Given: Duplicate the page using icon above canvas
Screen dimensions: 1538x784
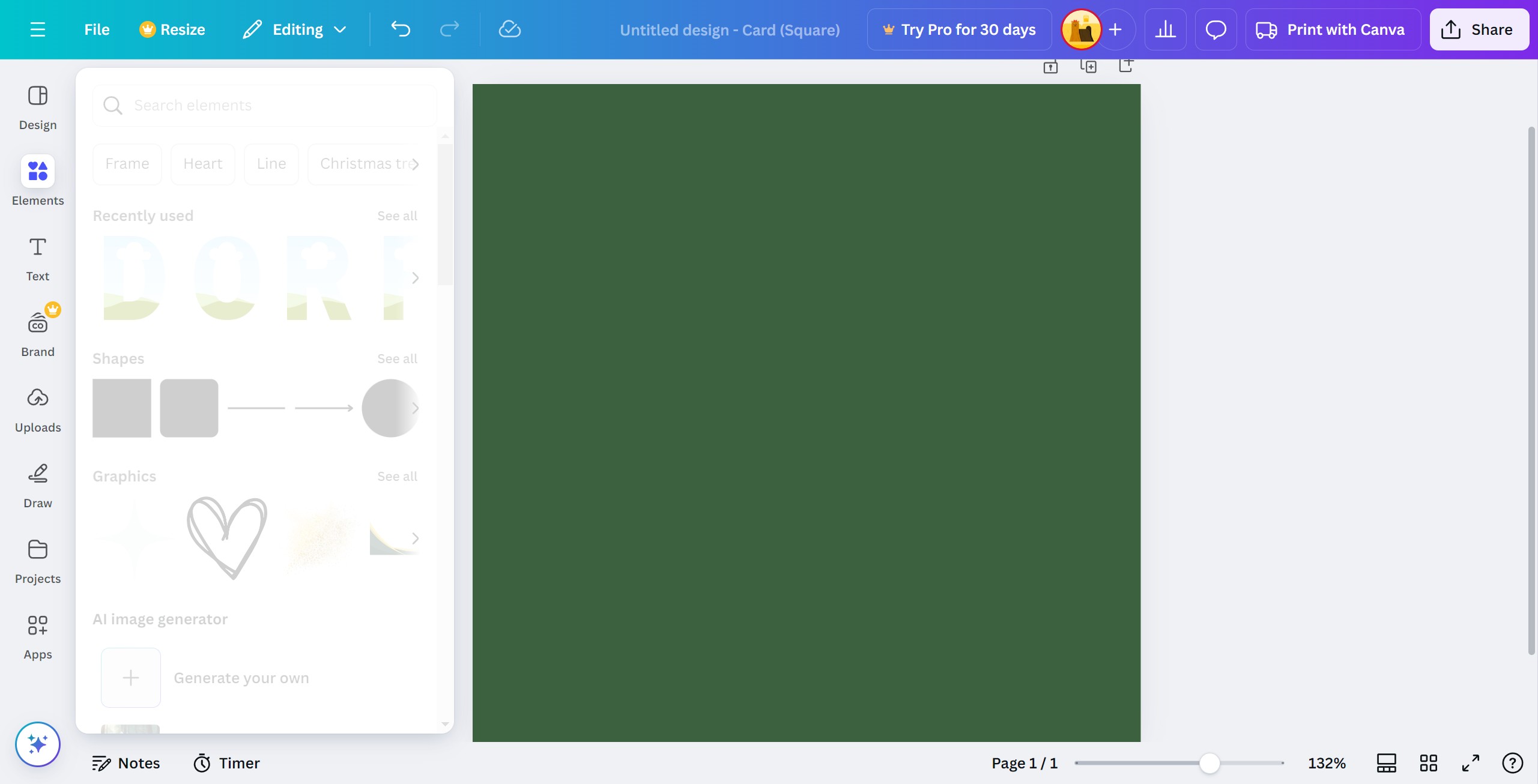Looking at the screenshot, I should (x=1088, y=67).
